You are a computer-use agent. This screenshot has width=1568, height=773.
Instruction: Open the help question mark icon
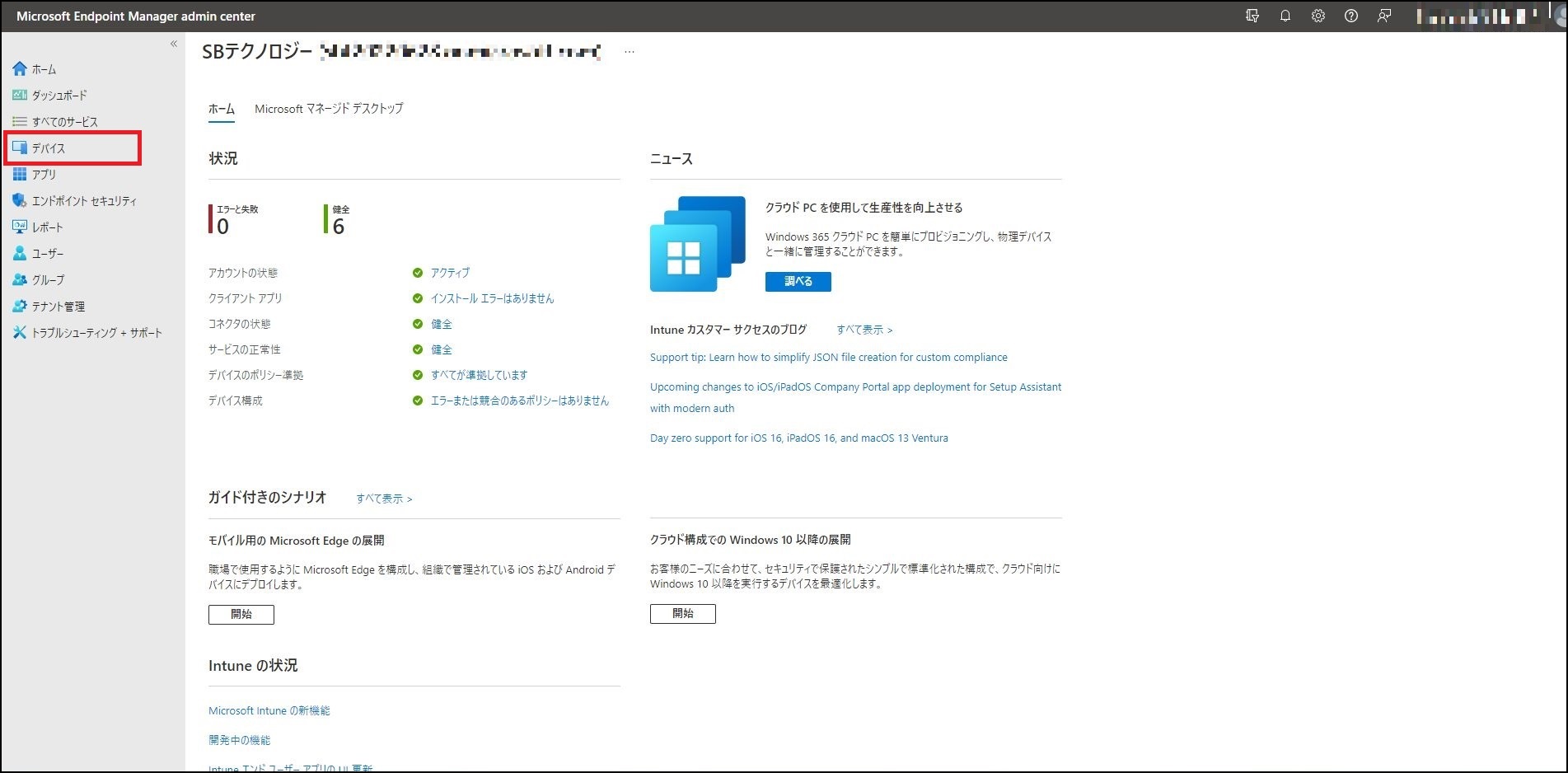1351,16
